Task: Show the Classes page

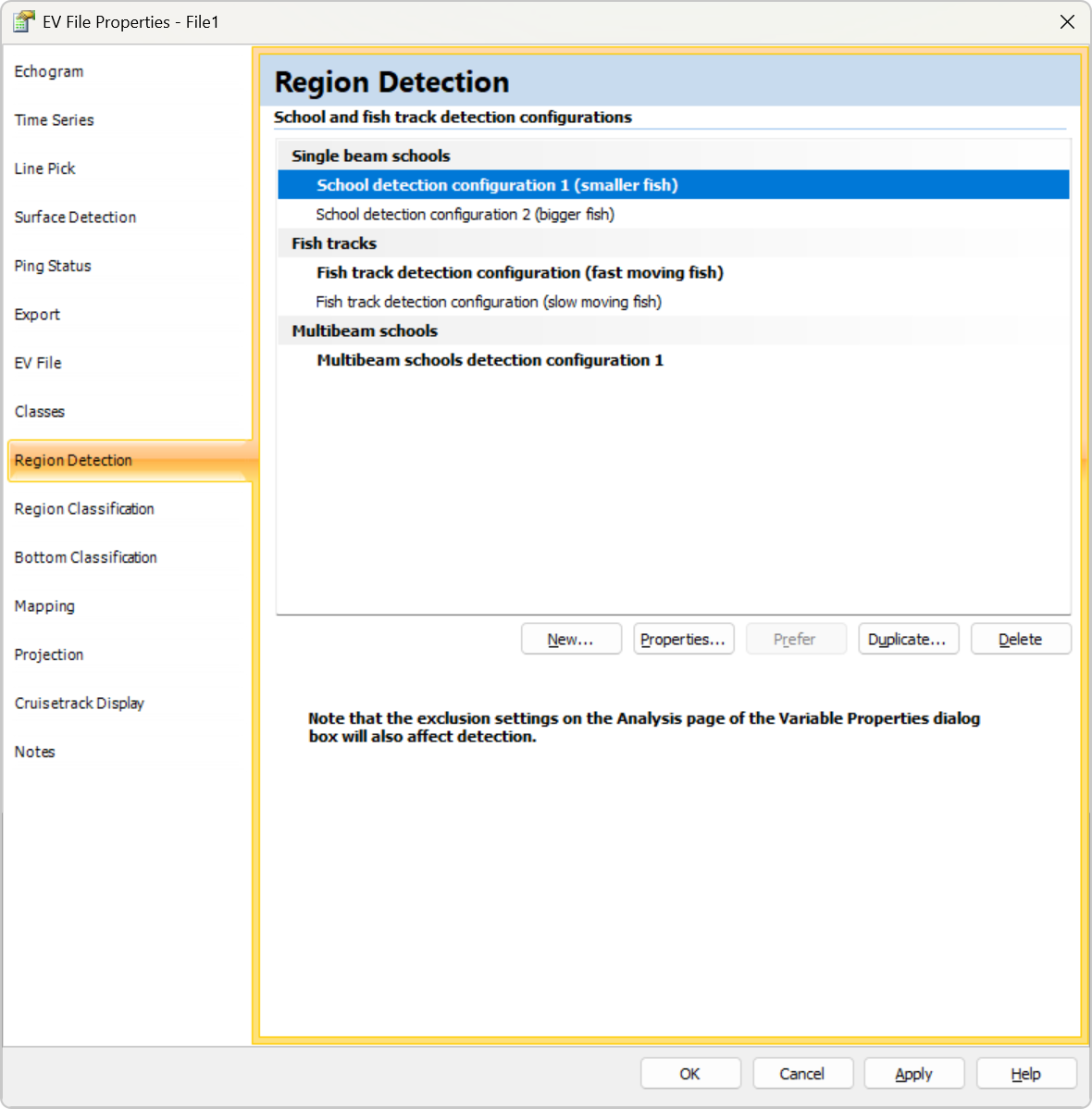Action: (x=40, y=412)
